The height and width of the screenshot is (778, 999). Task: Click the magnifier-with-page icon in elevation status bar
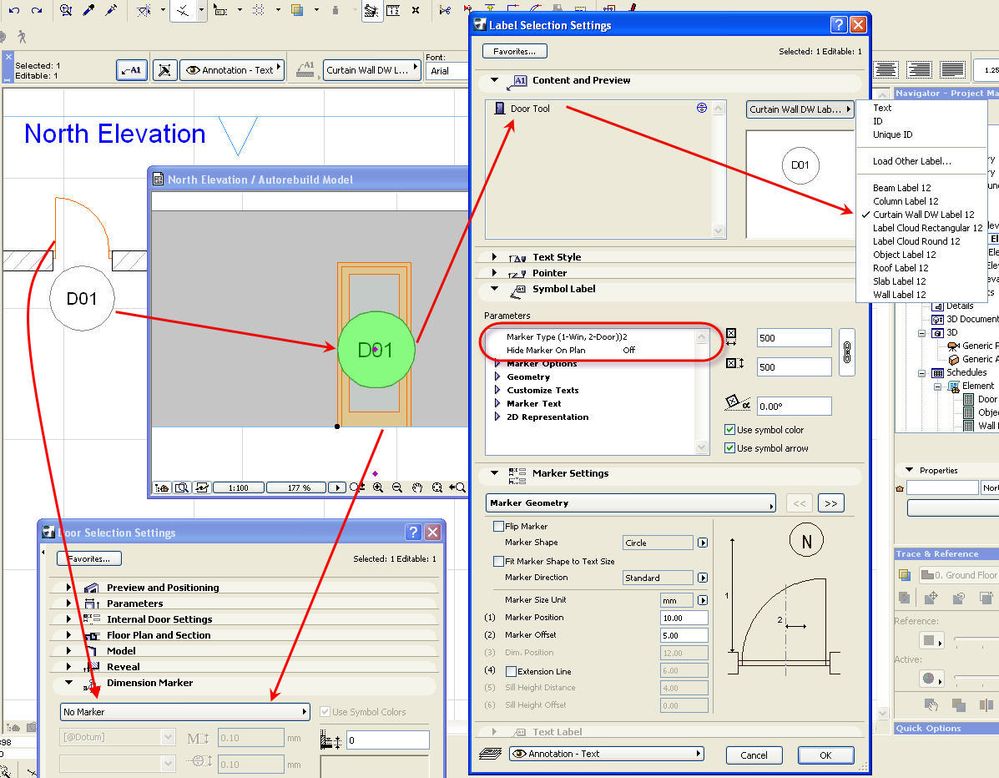182,487
